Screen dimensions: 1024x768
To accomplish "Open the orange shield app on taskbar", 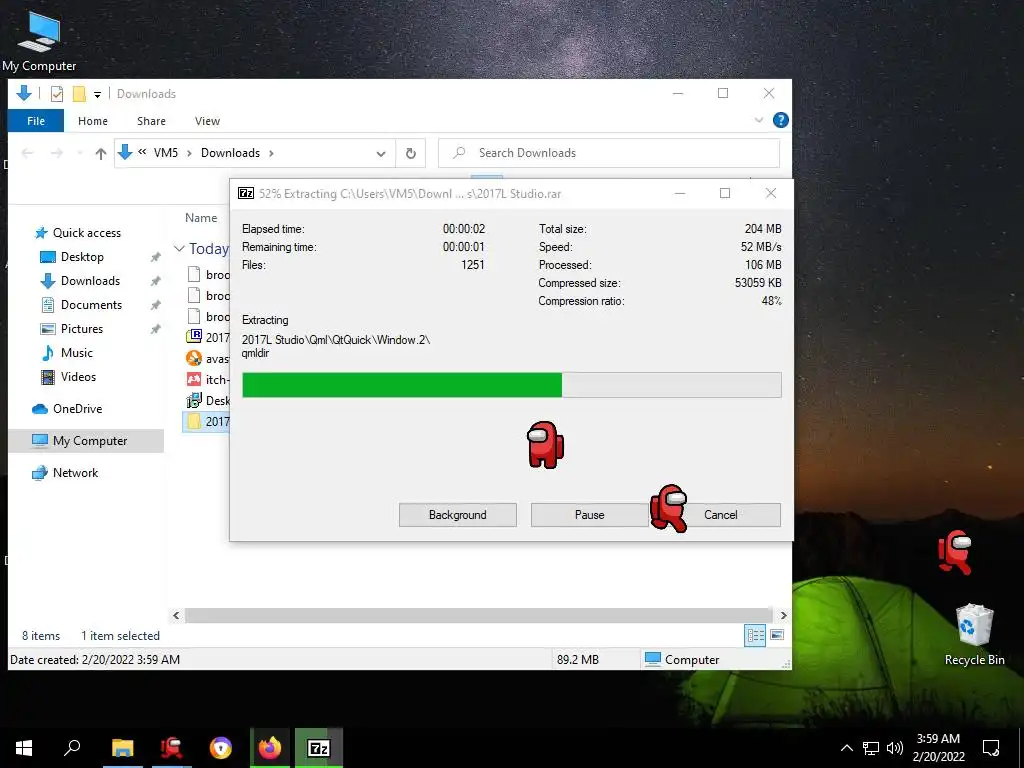I will [x=221, y=748].
